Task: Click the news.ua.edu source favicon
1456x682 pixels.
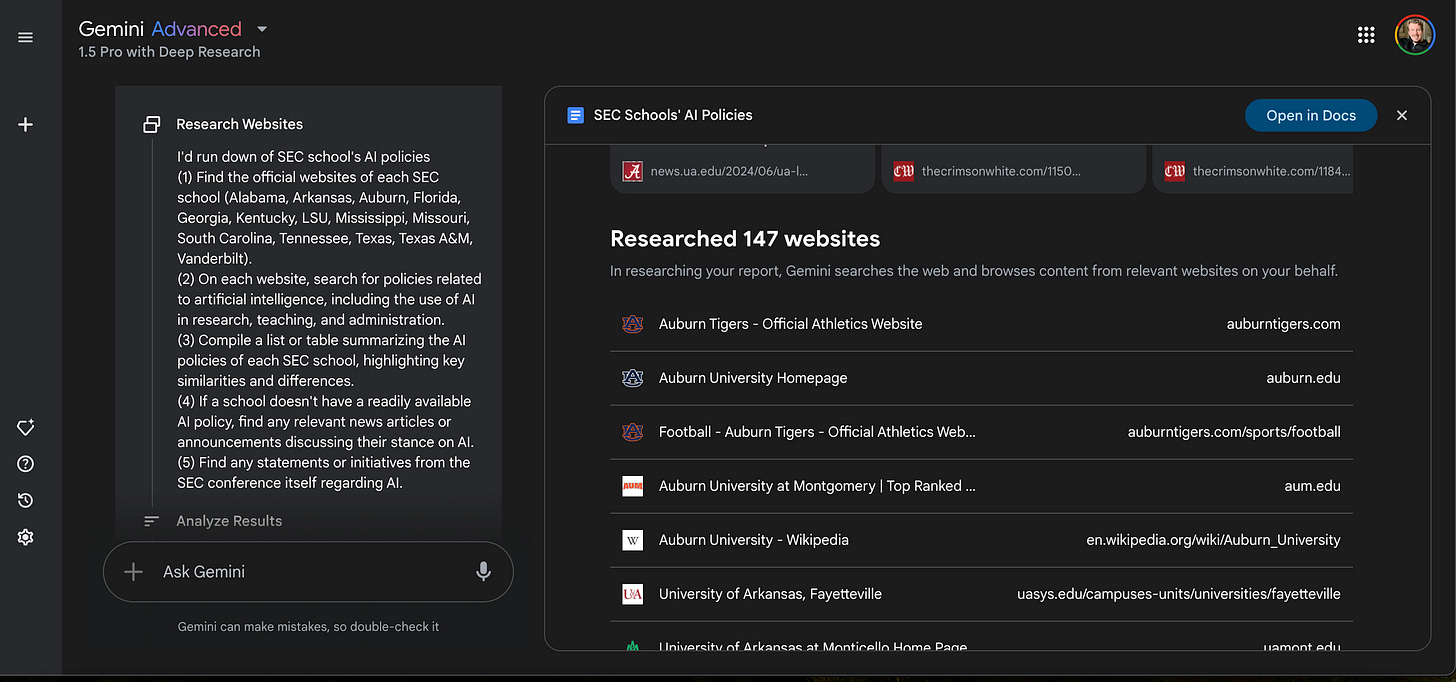Action: [632, 171]
